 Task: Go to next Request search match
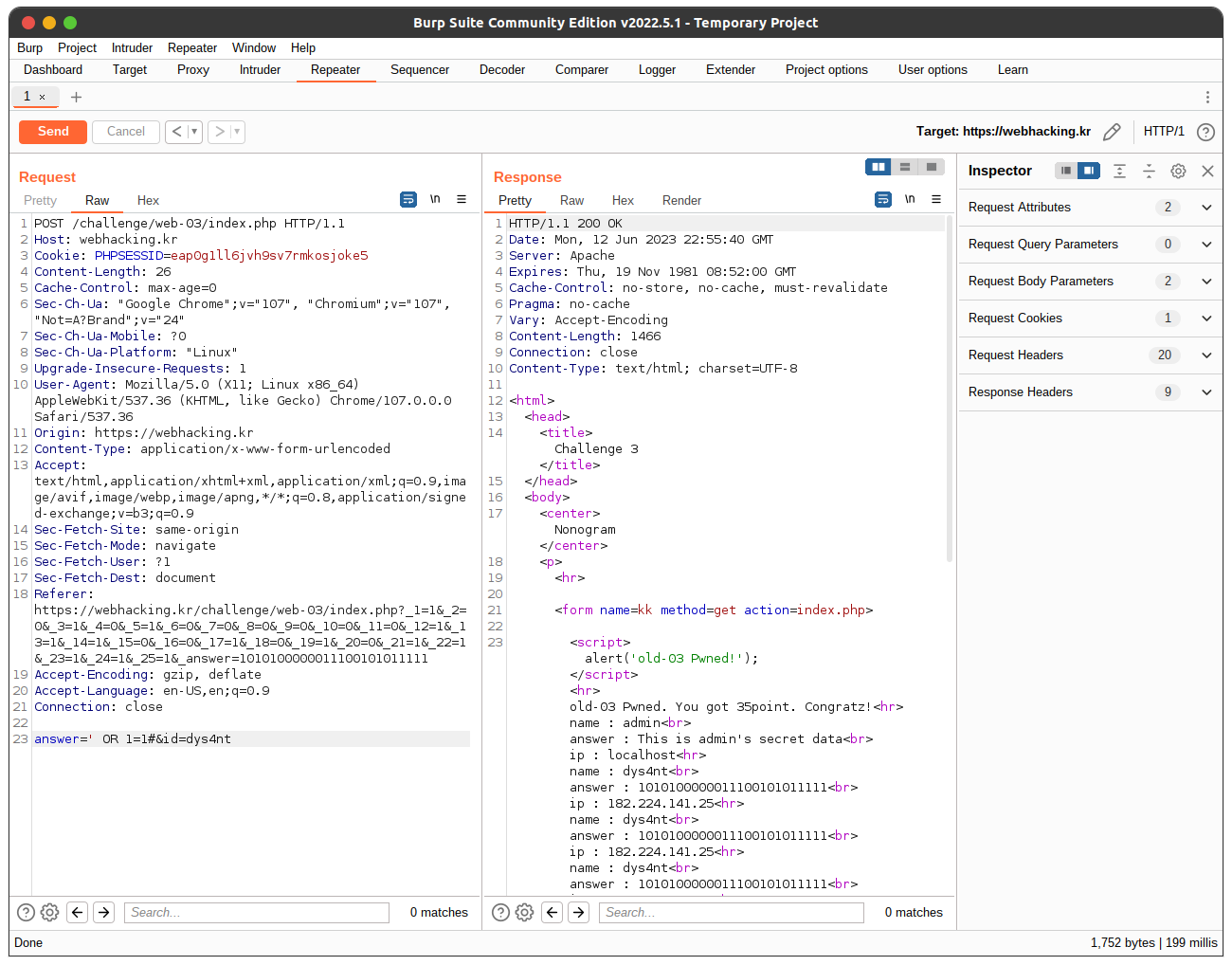(104, 912)
